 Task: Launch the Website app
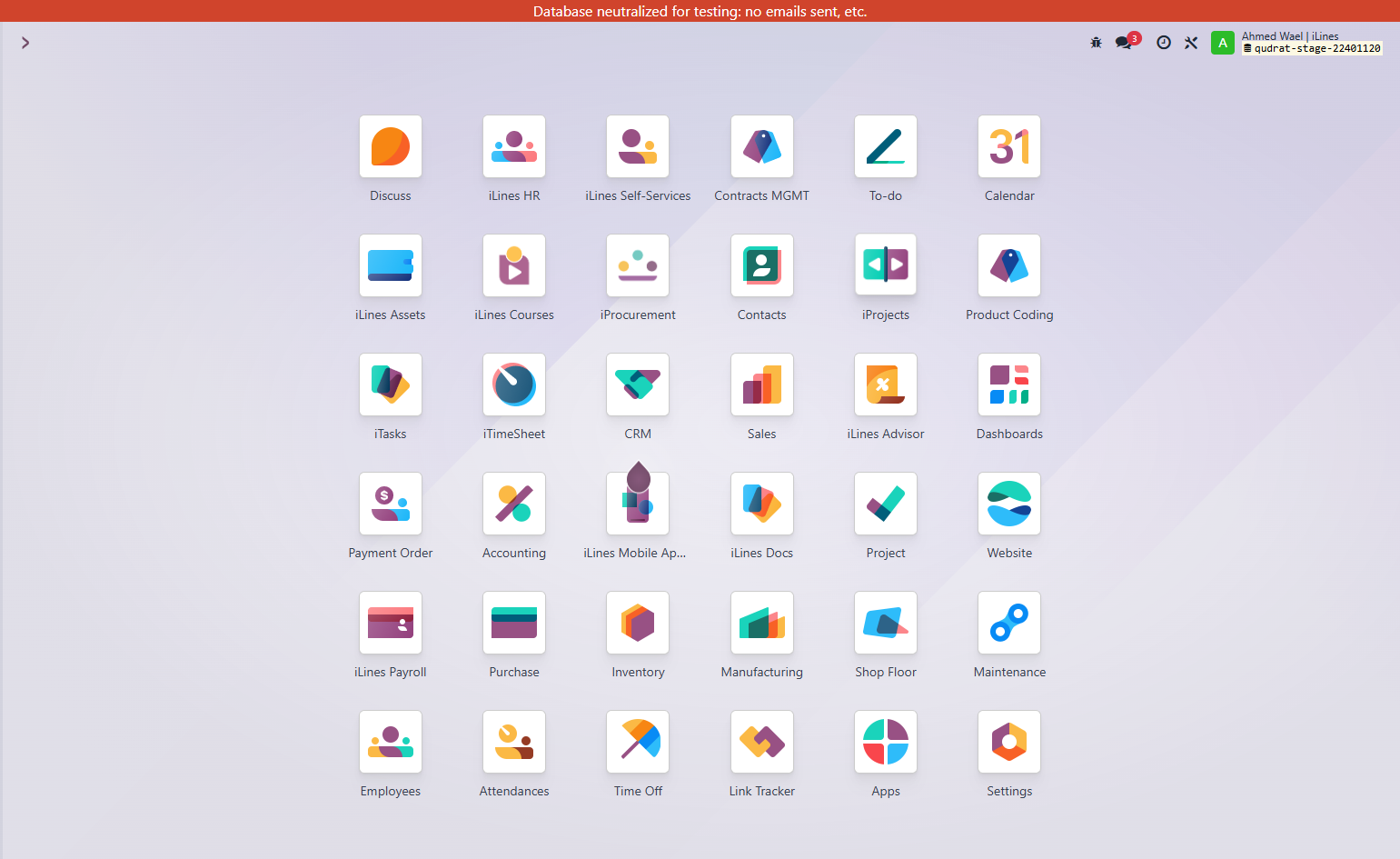(x=1009, y=504)
